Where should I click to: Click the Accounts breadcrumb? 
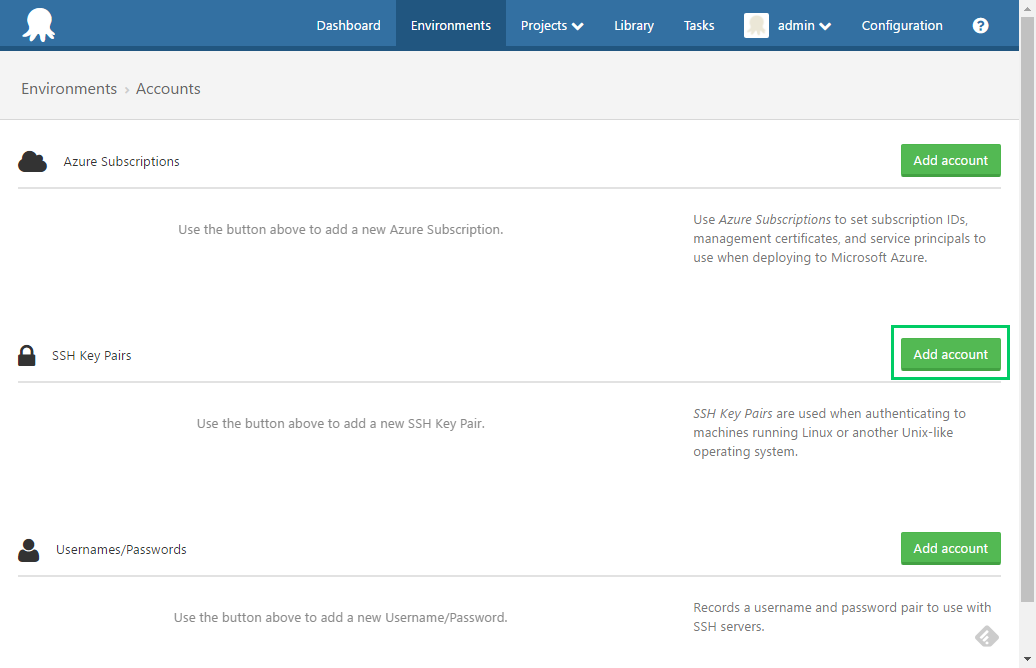point(168,89)
